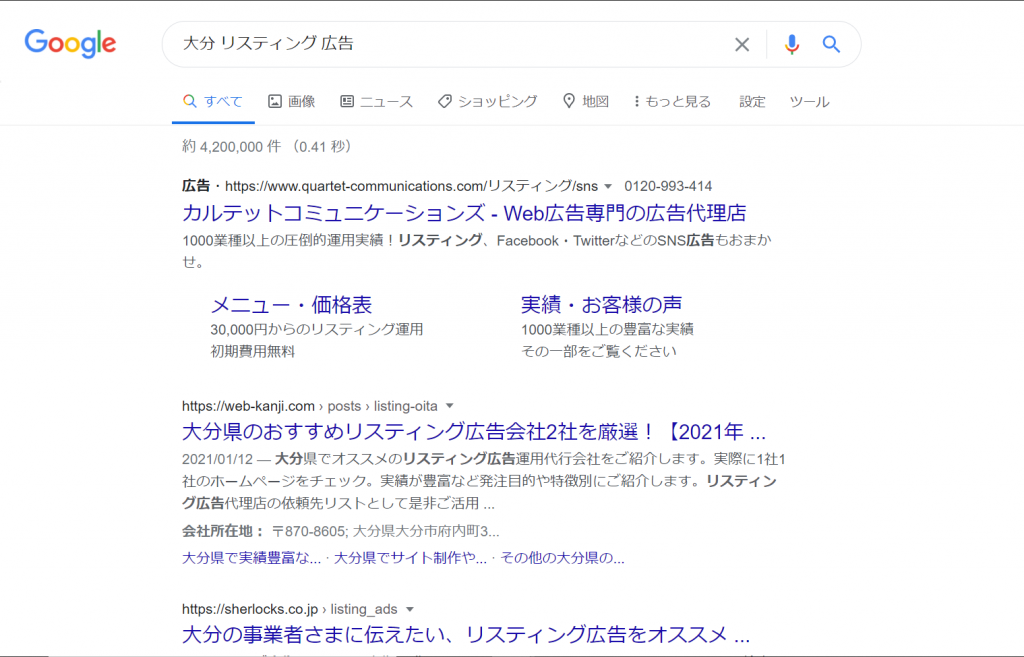This screenshot has height=657, width=1024.
Task: Click the sherlocks.co.jp breadcrumb URL
Action: [289, 609]
